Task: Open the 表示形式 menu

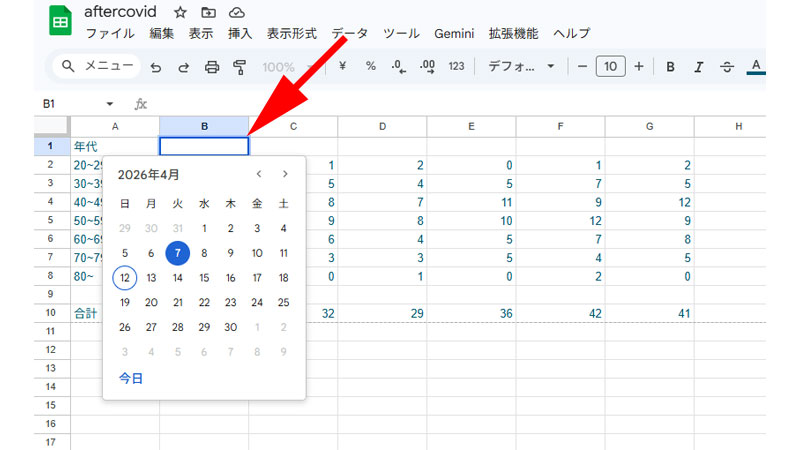Action: pyautogui.click(x=292, y=33)
